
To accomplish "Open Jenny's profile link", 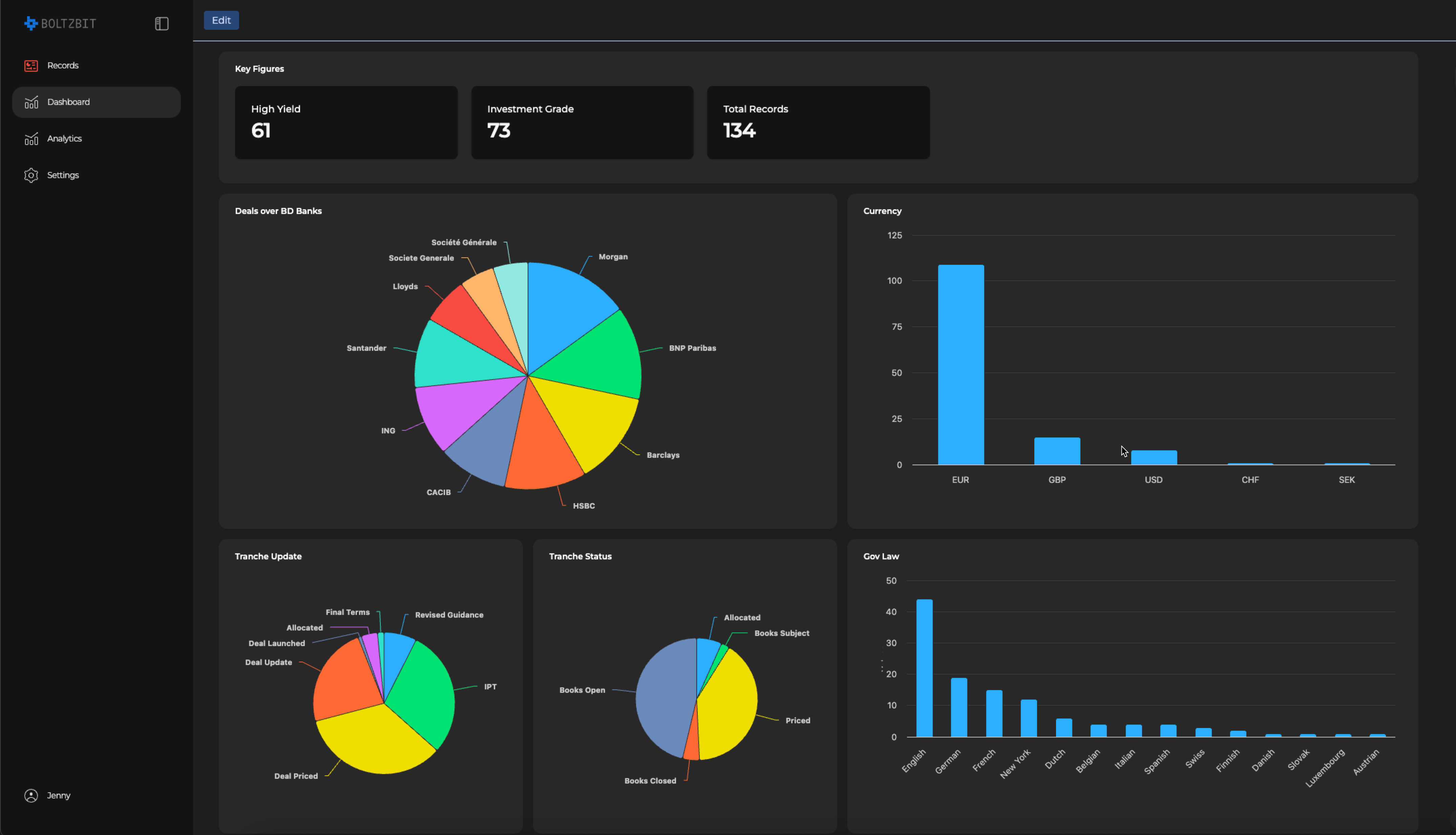I will click(59, 795).
